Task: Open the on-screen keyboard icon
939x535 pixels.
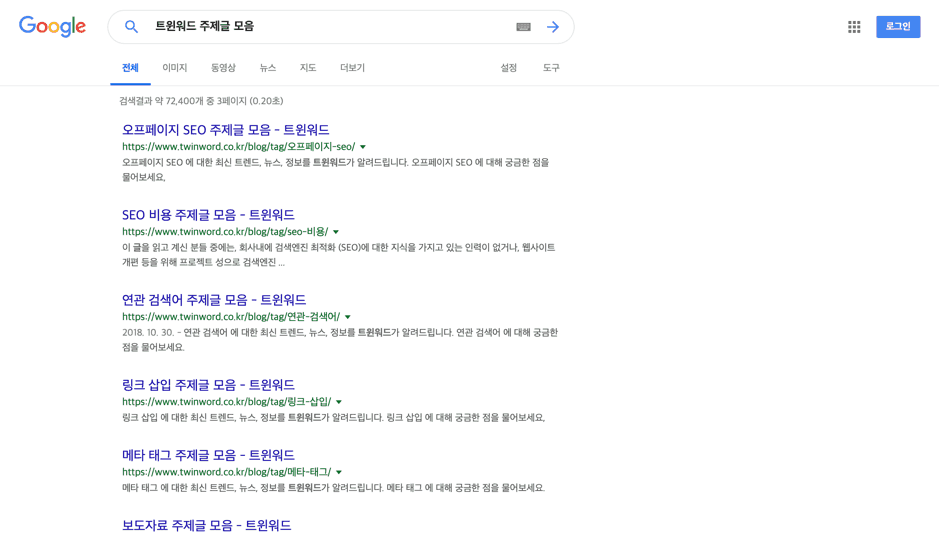Action: (x=523, y=26)
